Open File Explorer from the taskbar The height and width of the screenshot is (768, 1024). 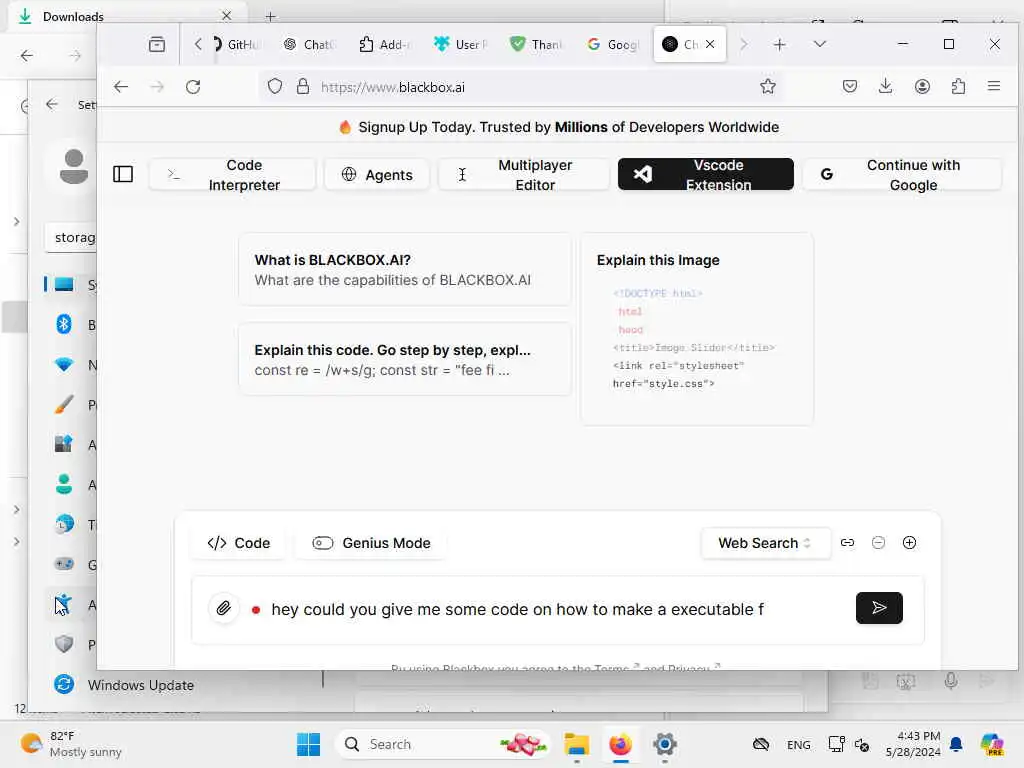pos(577,744)
